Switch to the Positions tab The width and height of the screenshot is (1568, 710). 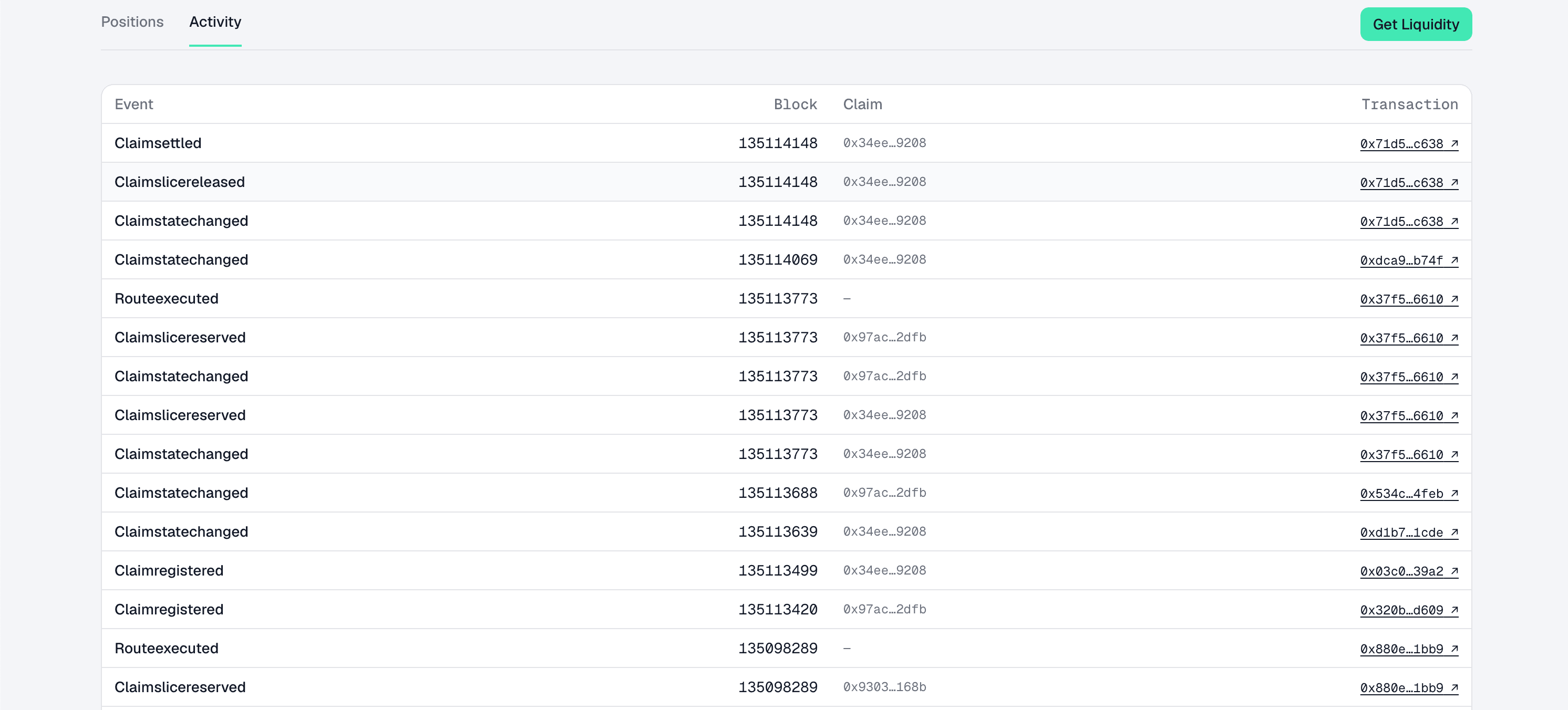[x=132, y=22]
